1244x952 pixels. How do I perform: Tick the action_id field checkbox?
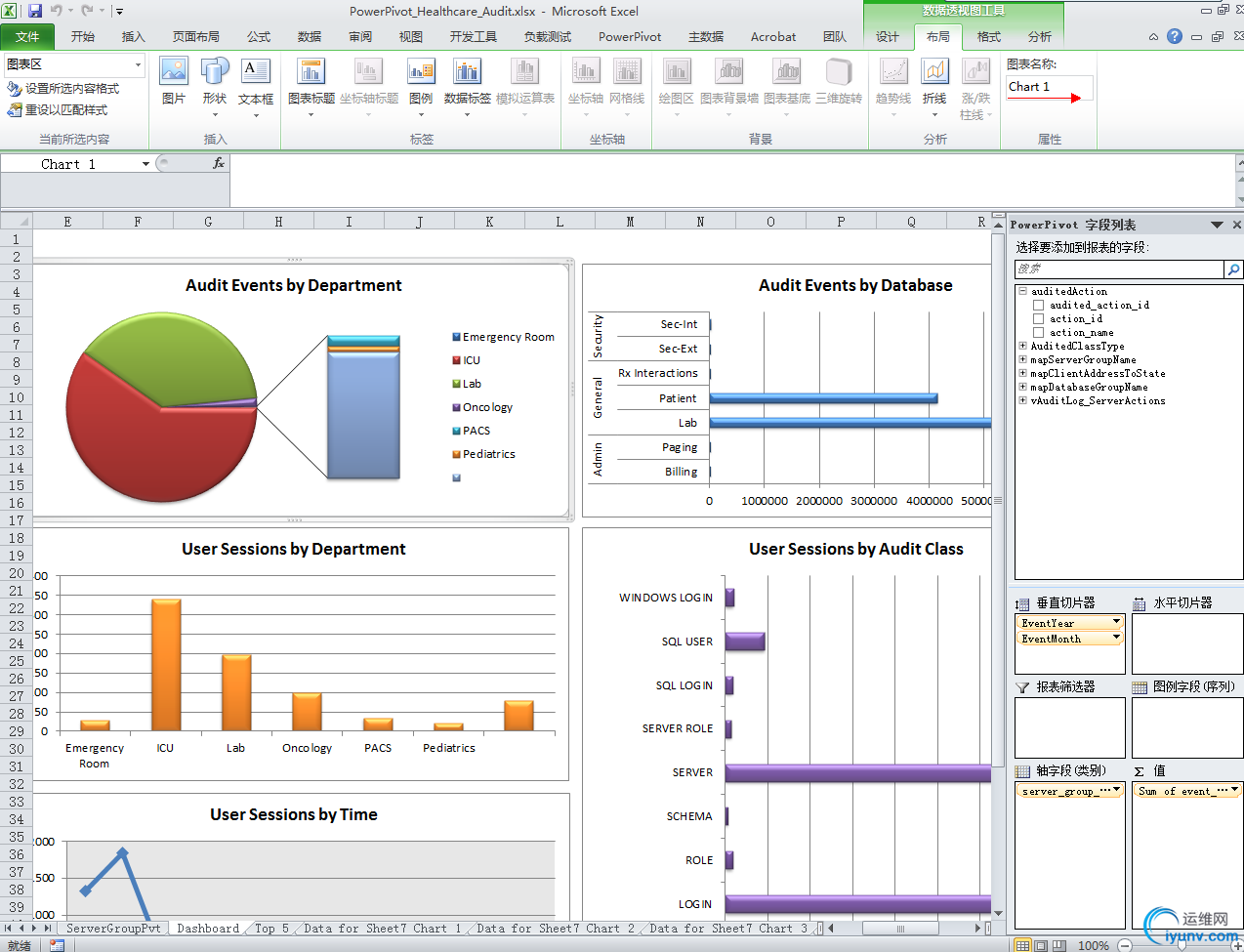[x=1039, y=319]
